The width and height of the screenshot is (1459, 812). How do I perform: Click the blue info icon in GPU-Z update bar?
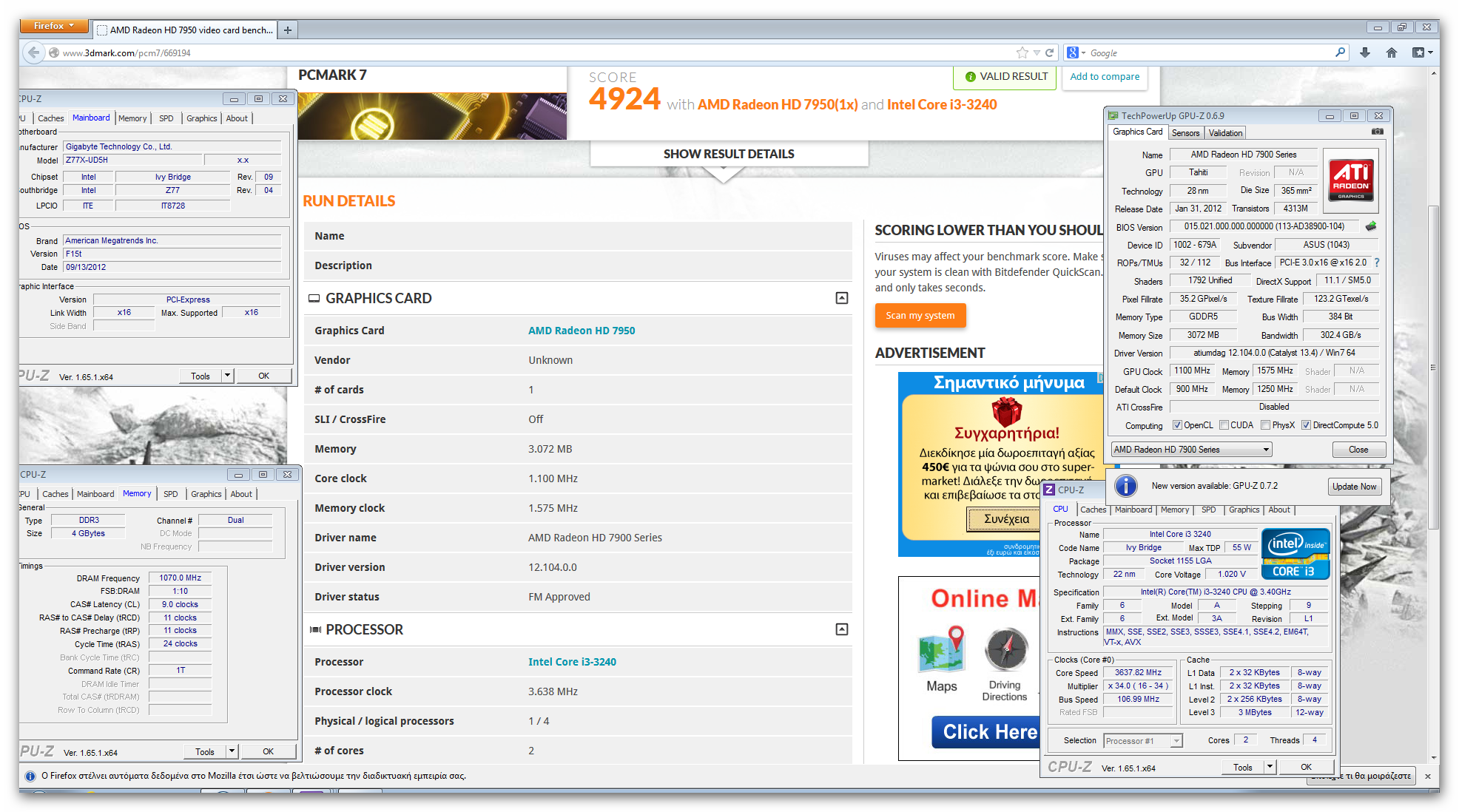[x=1125, y=486]
